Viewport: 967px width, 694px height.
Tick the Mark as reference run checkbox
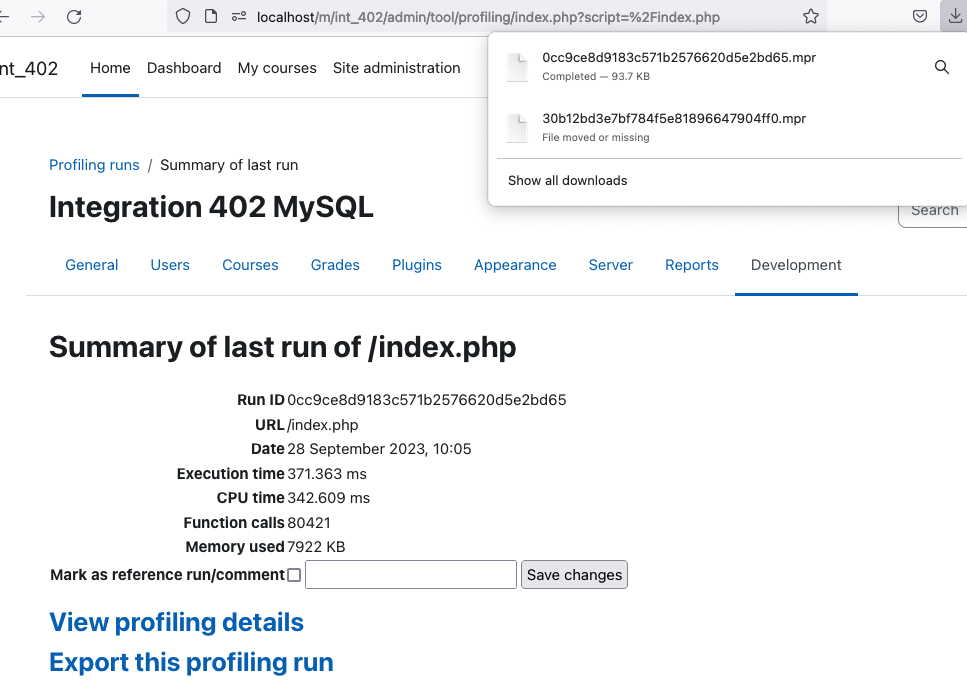coord(294,575)
